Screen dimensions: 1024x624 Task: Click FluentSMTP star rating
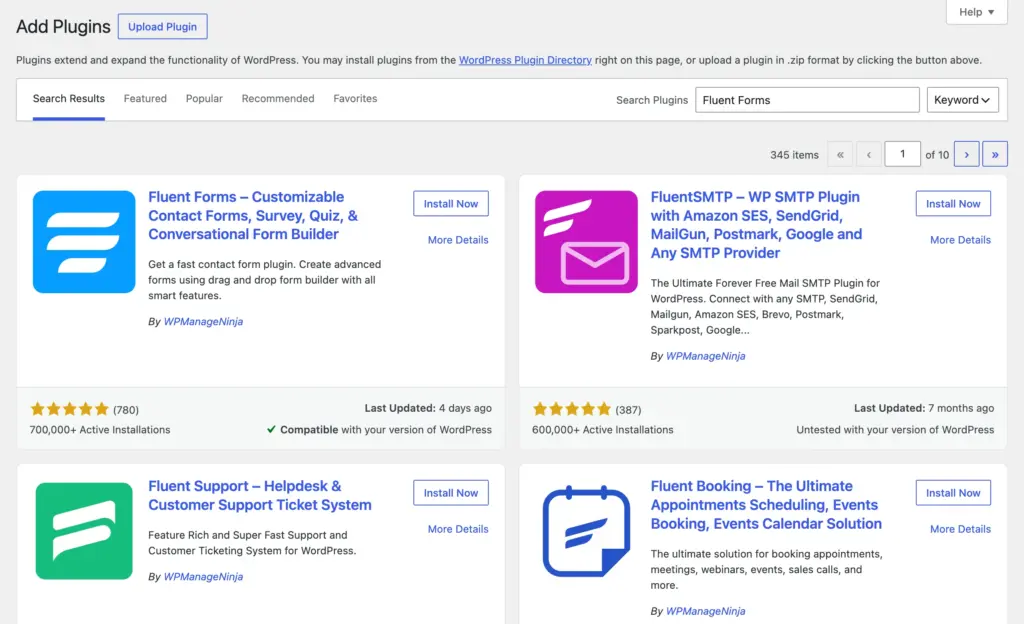click(571, 409)
